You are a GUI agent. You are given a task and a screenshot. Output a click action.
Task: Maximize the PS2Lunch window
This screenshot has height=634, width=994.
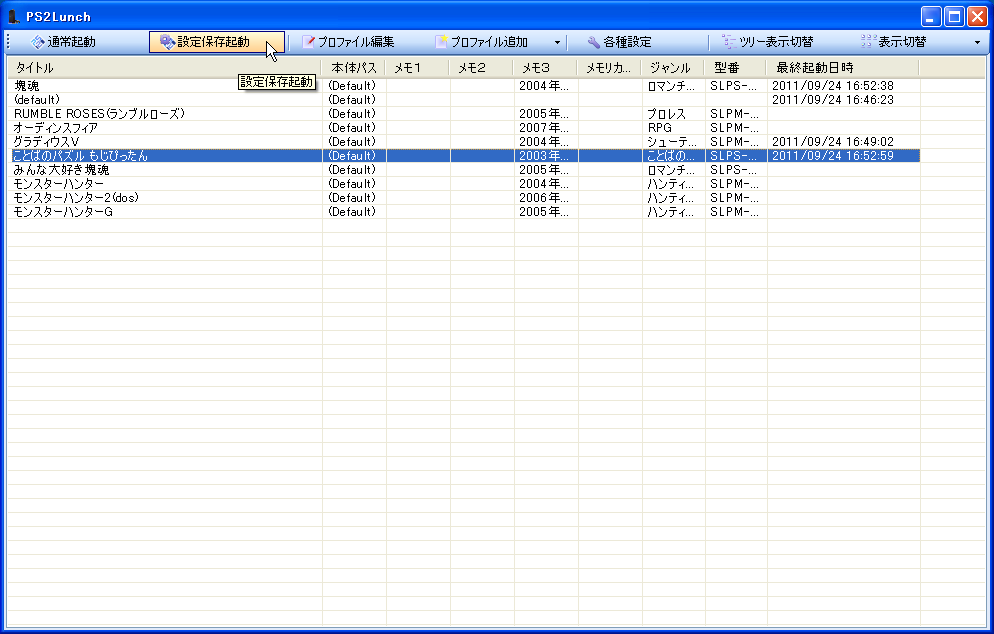[954, 16]
